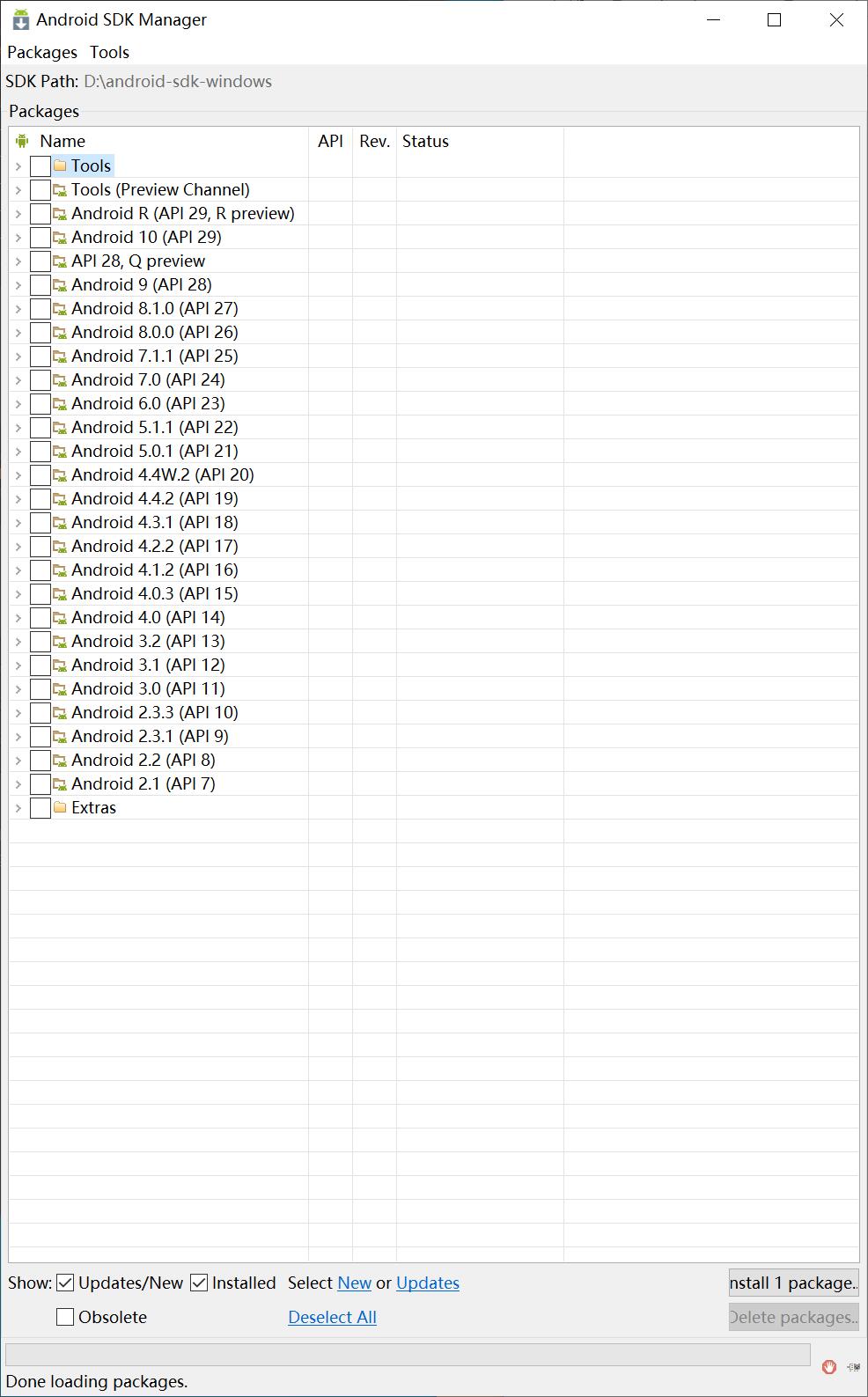Click the Android SDK Manager title bar icon
868x1397 pixels.
[20, 19]
